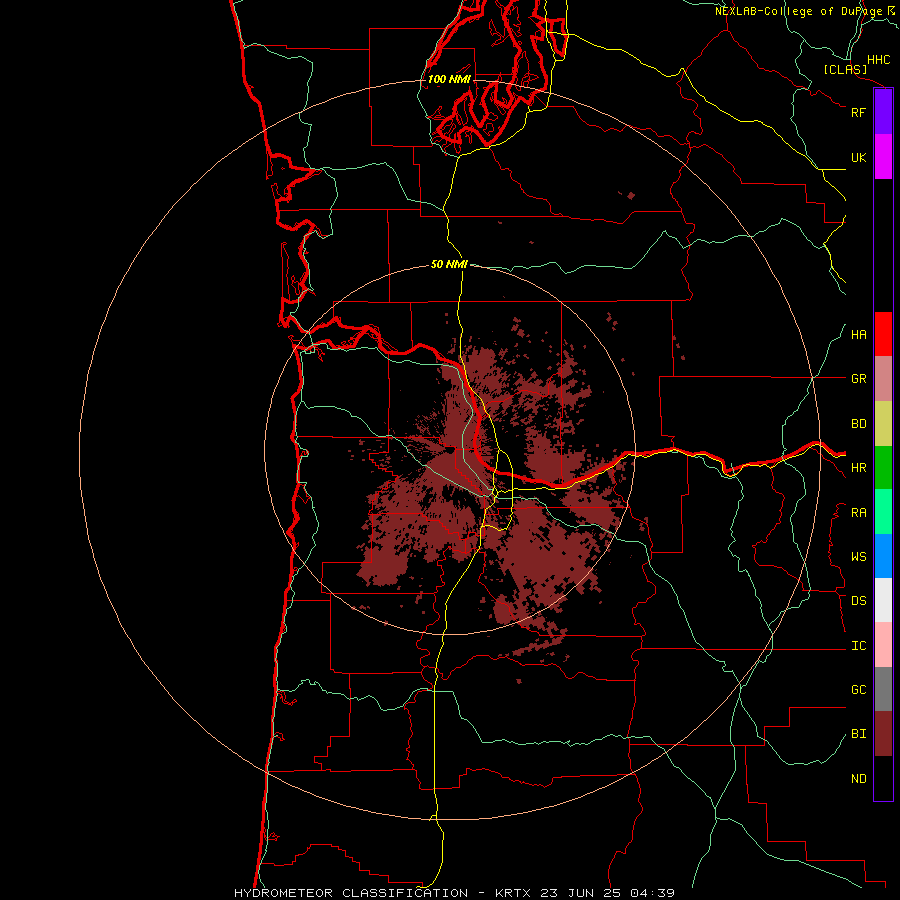The height and width of the screenshot is (900, 900).
Task: Click the green HR heavy rain swatch
Action: point(883,468)
